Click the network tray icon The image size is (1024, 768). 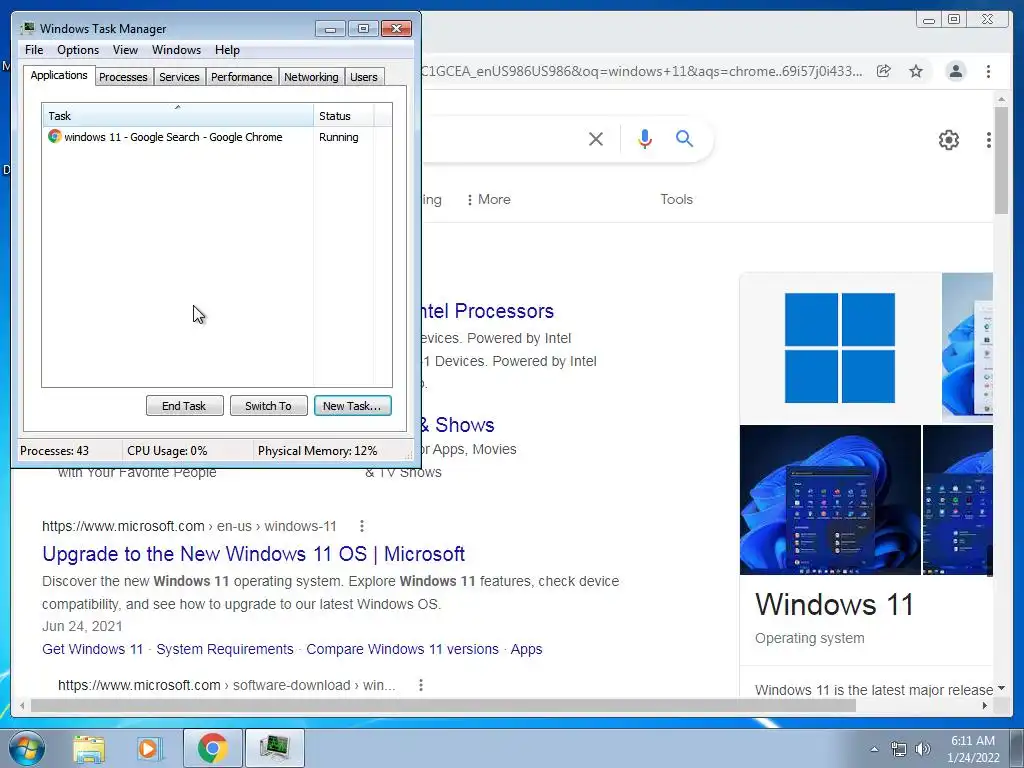(x=899, y=749)
